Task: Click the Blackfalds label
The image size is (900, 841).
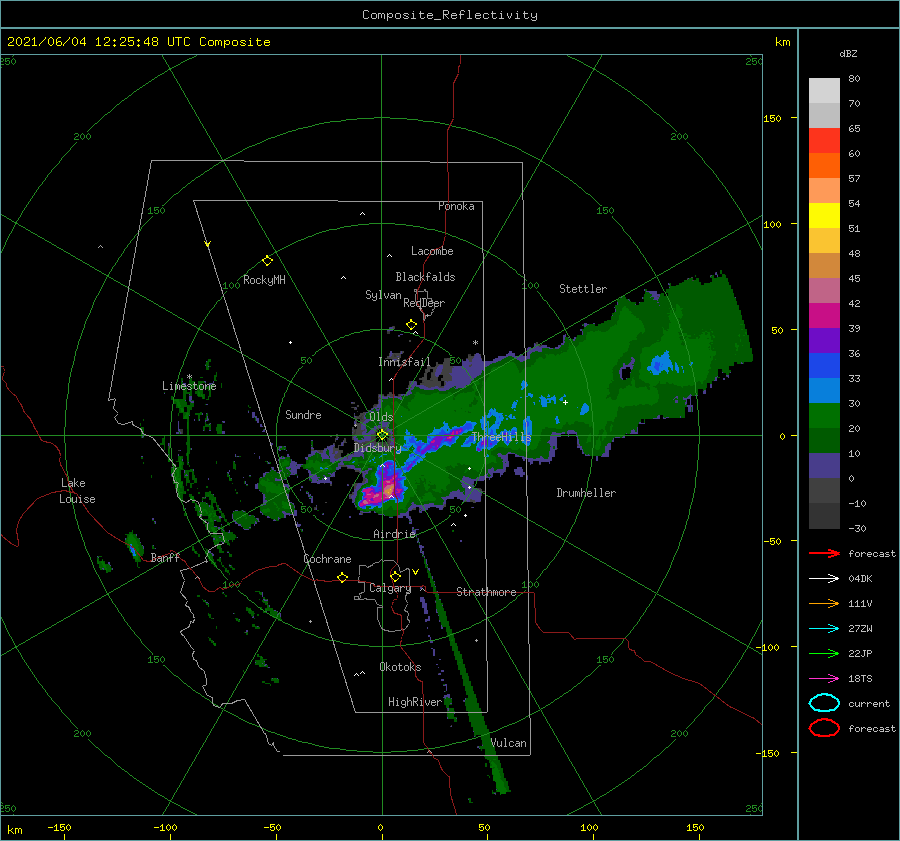Action: click(x=425, y=277)
